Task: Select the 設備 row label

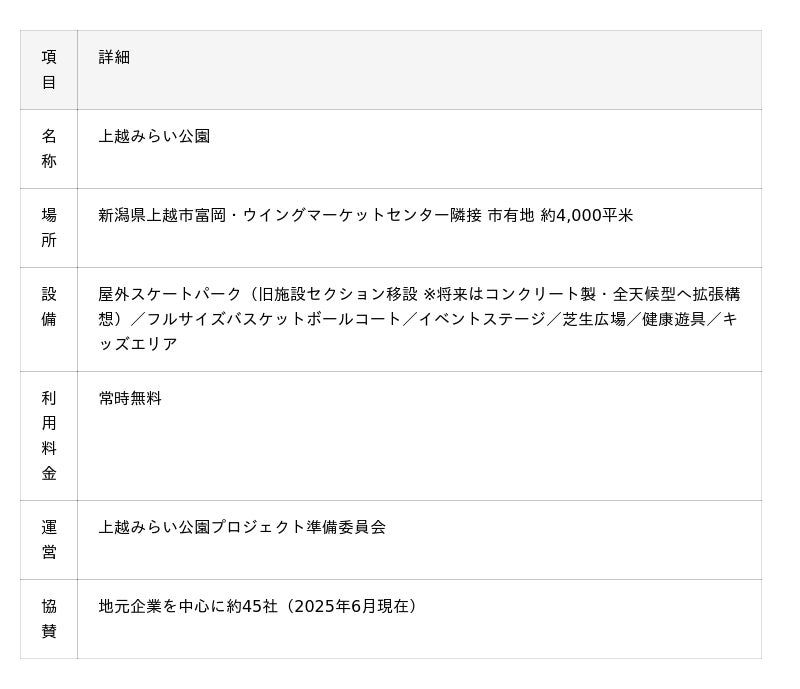Action: click(49, 306)
